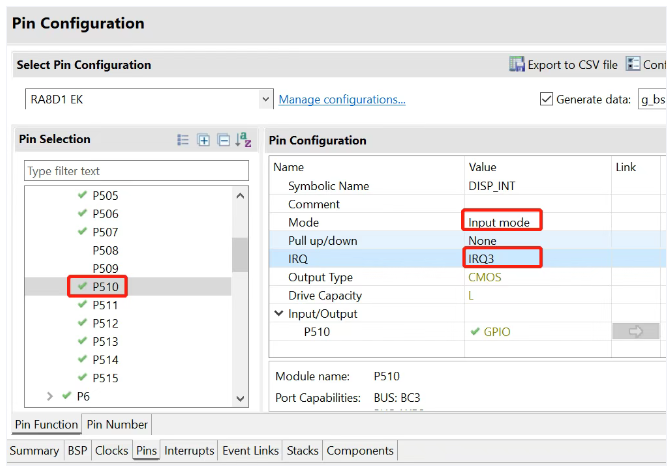This screenshot has height=473, width=670.
Task: Click the Type filter text field
Action: click(136, 171)
